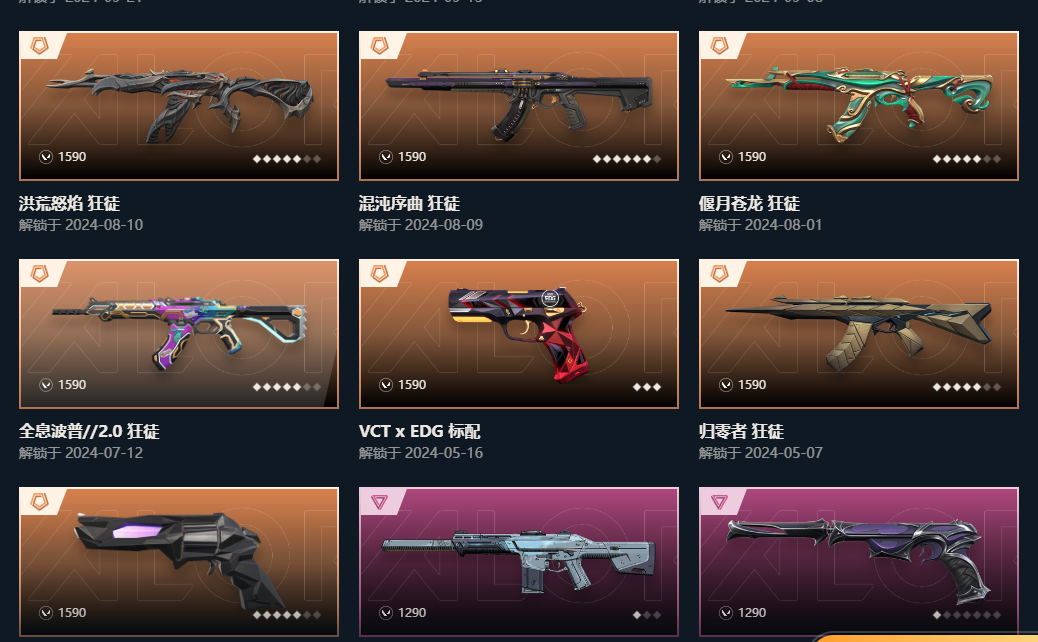Screen dimensions: 1038x642
Task: Click the upgrade level diamonds on 归零者 card
Action: click(x=967, y=387)
